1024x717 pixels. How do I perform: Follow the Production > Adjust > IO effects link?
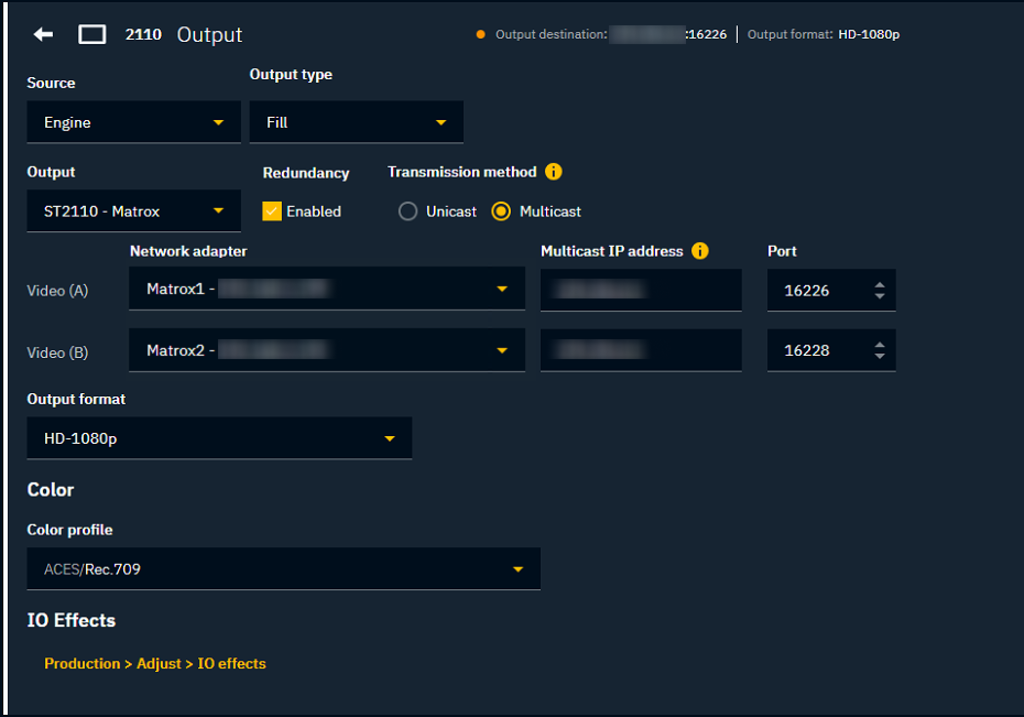click(155, 664)
